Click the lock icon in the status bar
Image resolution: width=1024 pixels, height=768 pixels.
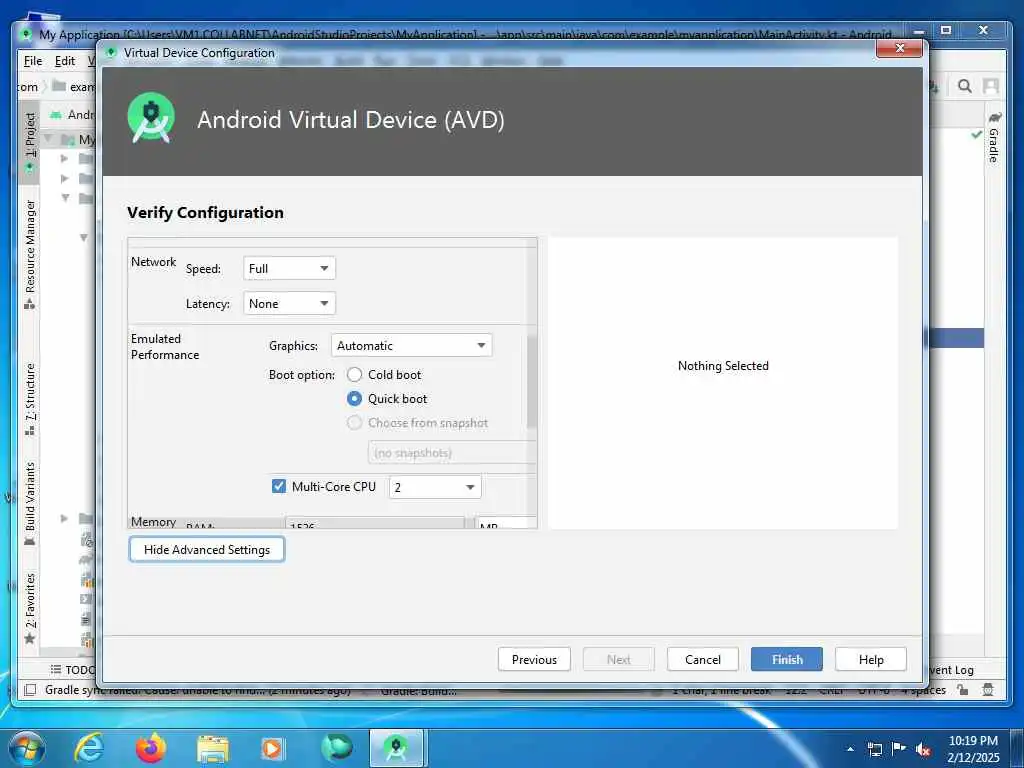click(963, 690)
